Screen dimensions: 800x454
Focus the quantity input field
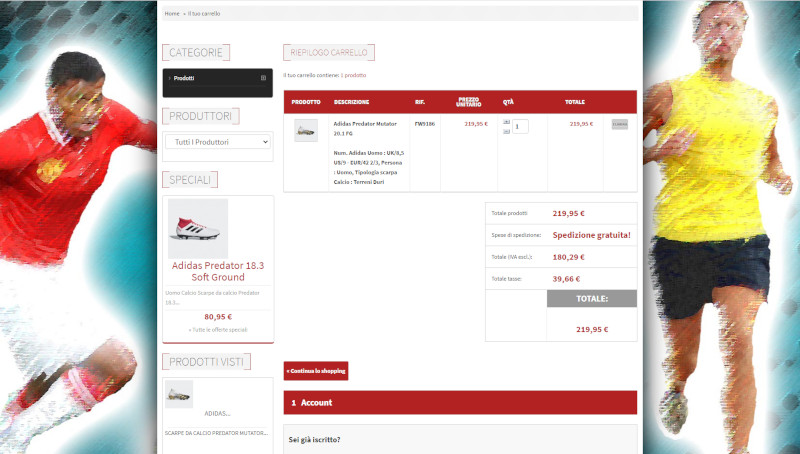[x=520, y=127]
